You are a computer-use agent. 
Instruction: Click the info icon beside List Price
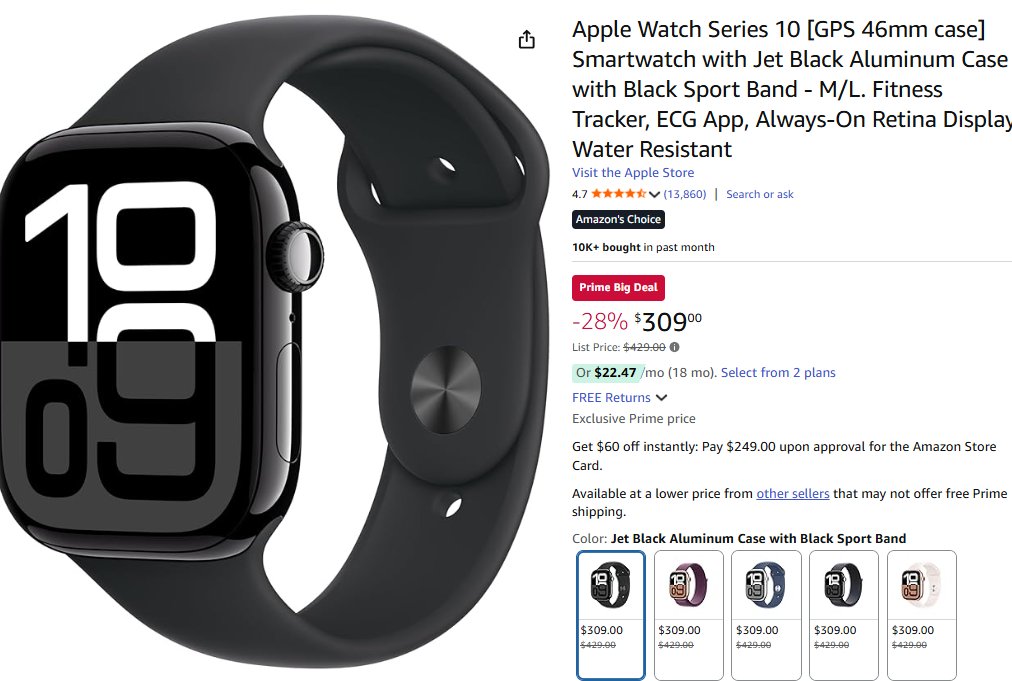pos(674,347)
